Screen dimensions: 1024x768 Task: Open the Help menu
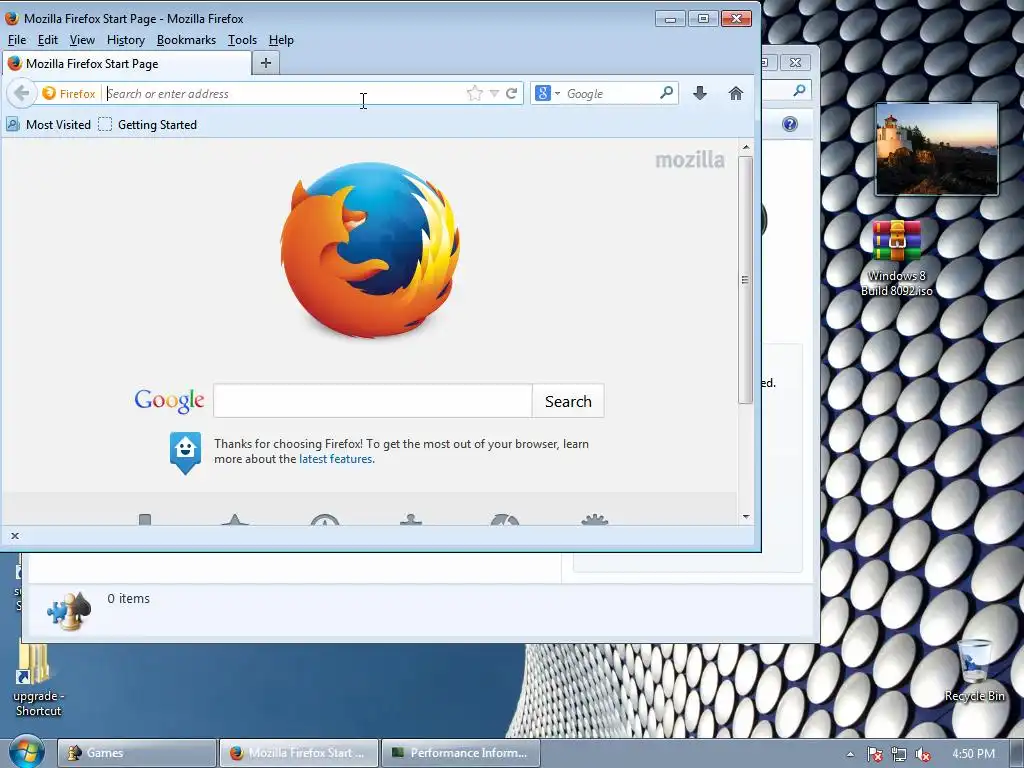point(281,40)
